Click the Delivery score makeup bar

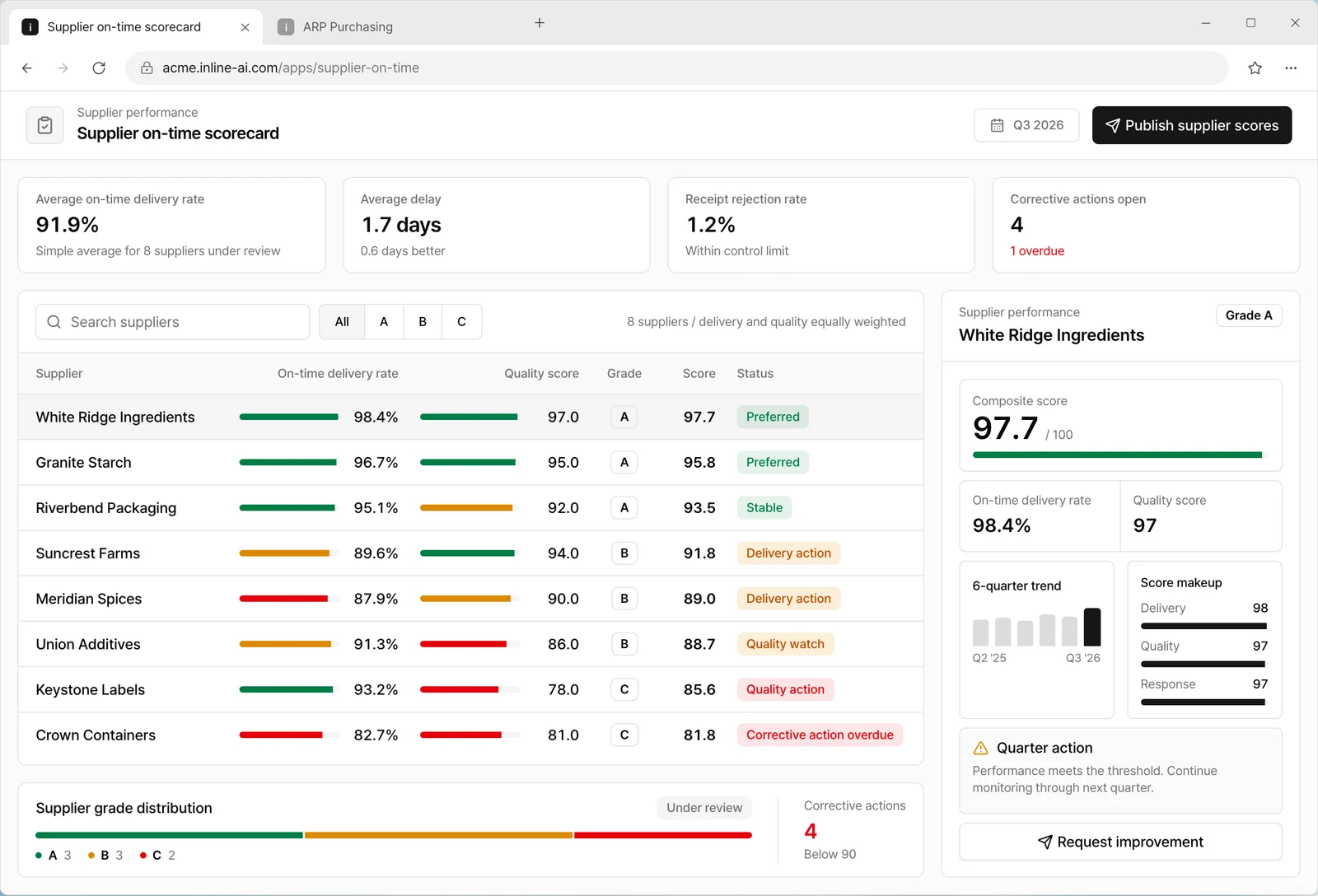(1203, 626)
